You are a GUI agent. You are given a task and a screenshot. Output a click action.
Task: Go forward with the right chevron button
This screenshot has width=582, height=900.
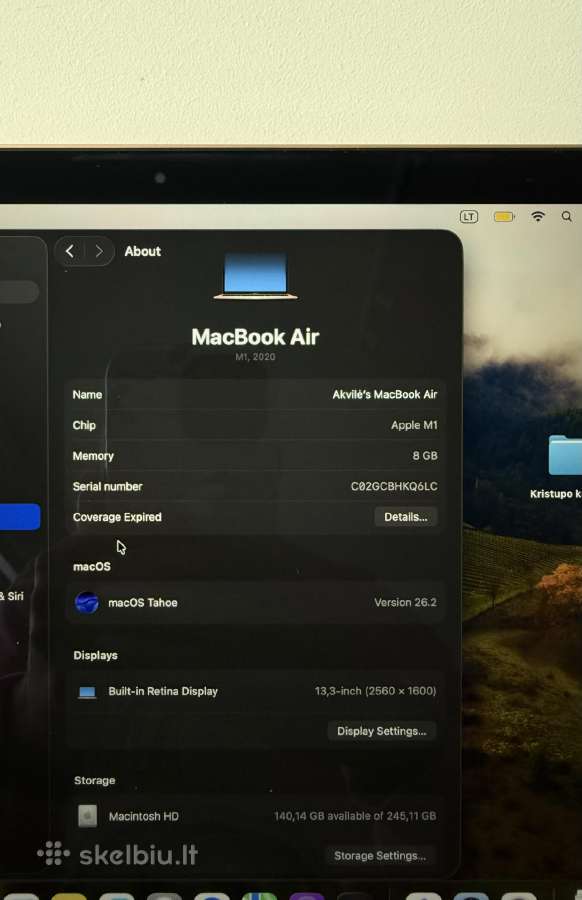pos(99,251)
